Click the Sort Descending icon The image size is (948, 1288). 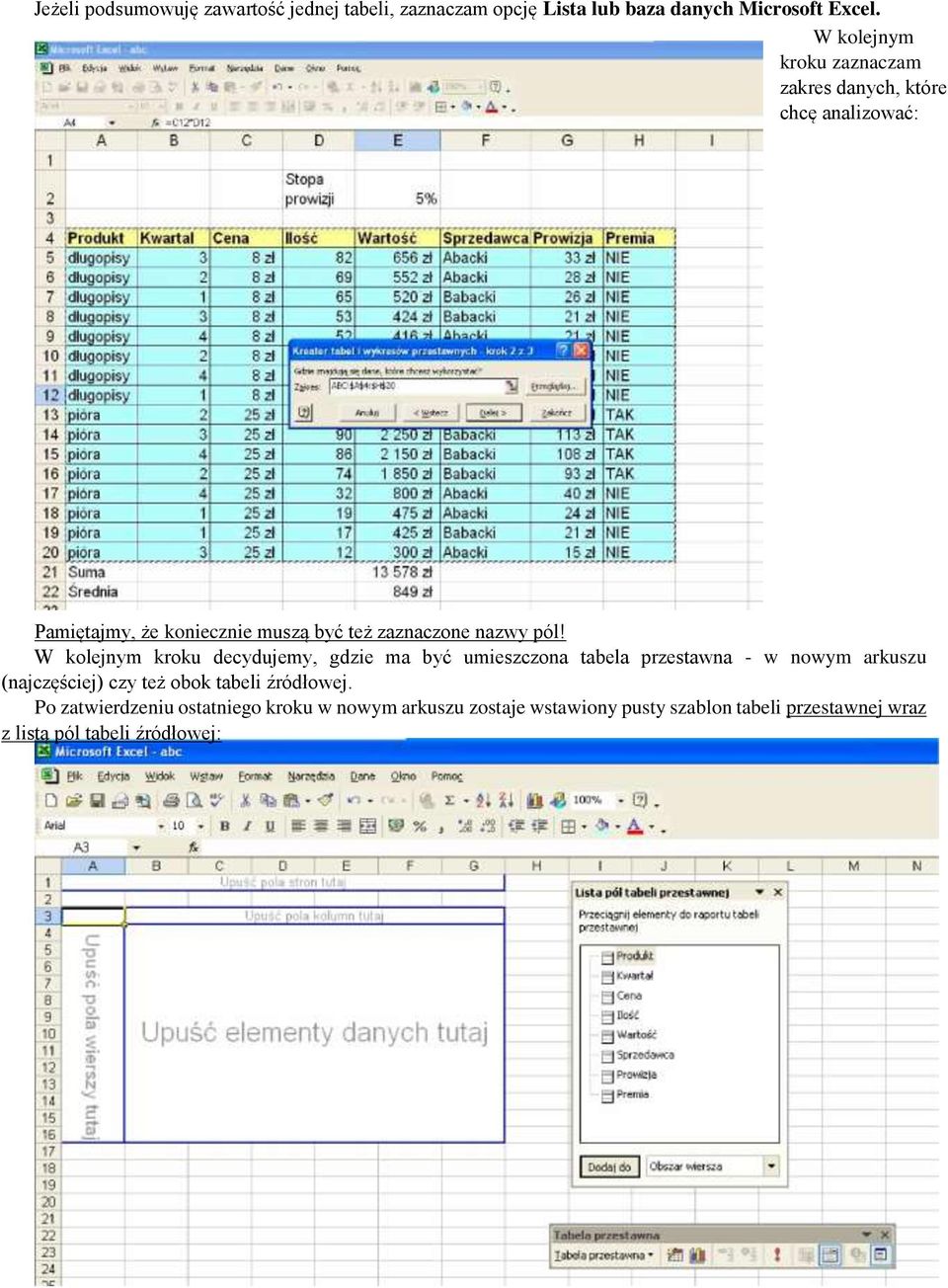[505, 801]
